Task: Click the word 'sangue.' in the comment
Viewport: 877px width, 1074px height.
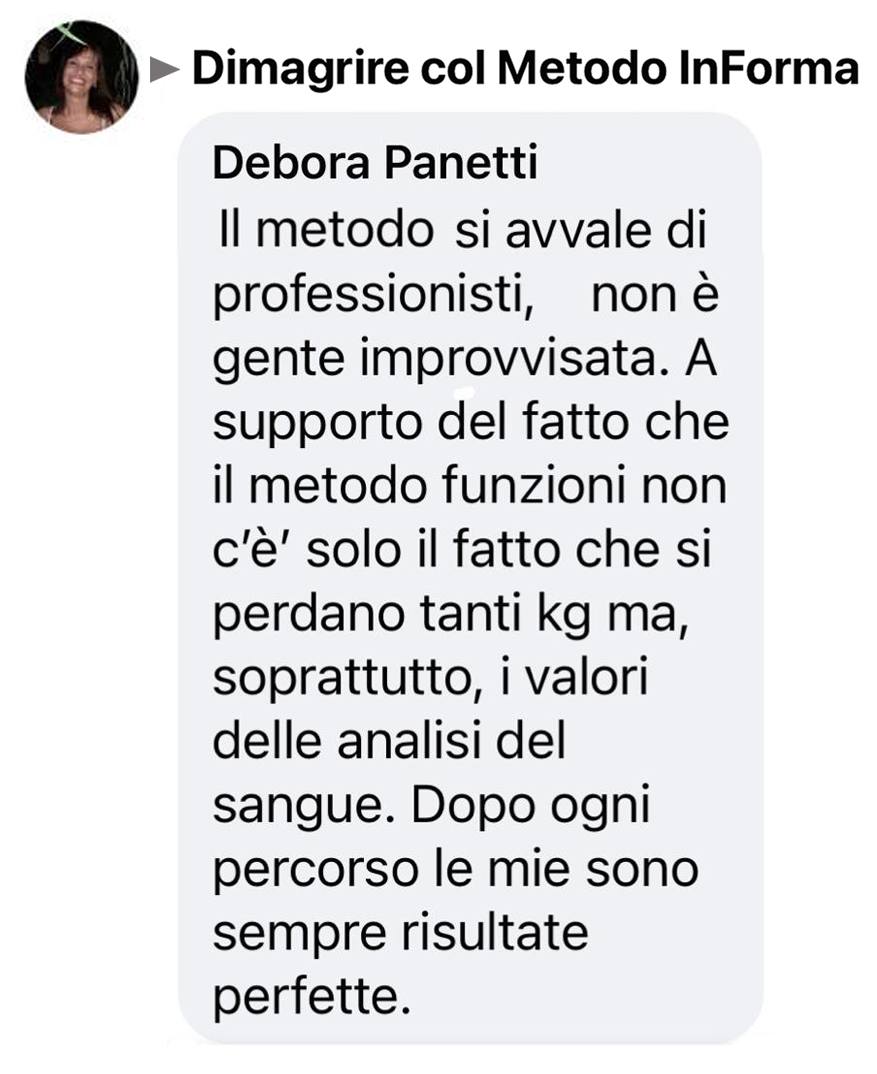Action: (308, 807)
